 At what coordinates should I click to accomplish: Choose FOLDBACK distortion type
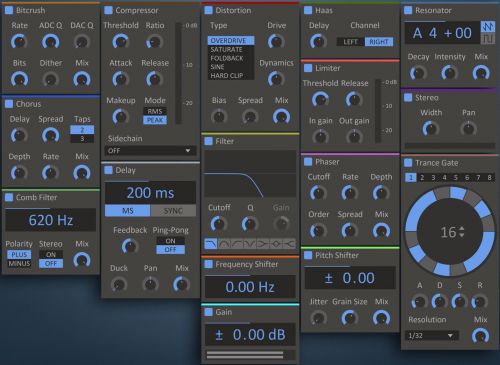[231, 58]
